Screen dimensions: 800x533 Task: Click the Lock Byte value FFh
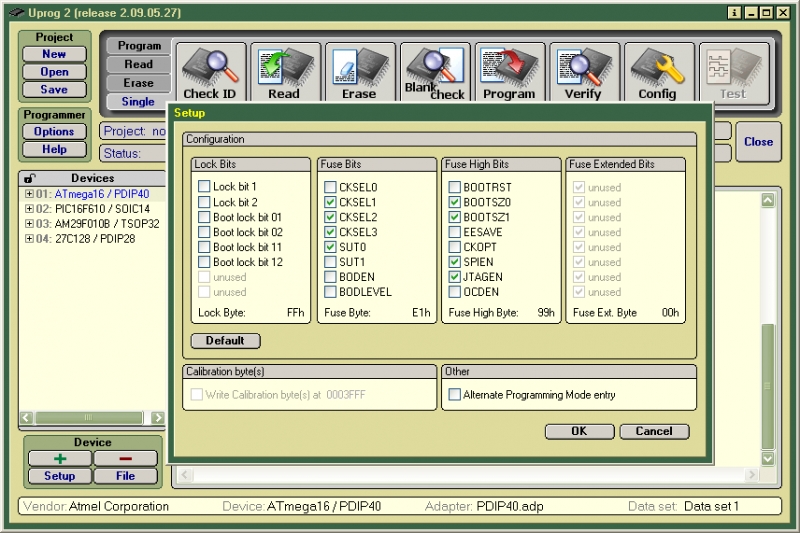click(x=295, y=312)
